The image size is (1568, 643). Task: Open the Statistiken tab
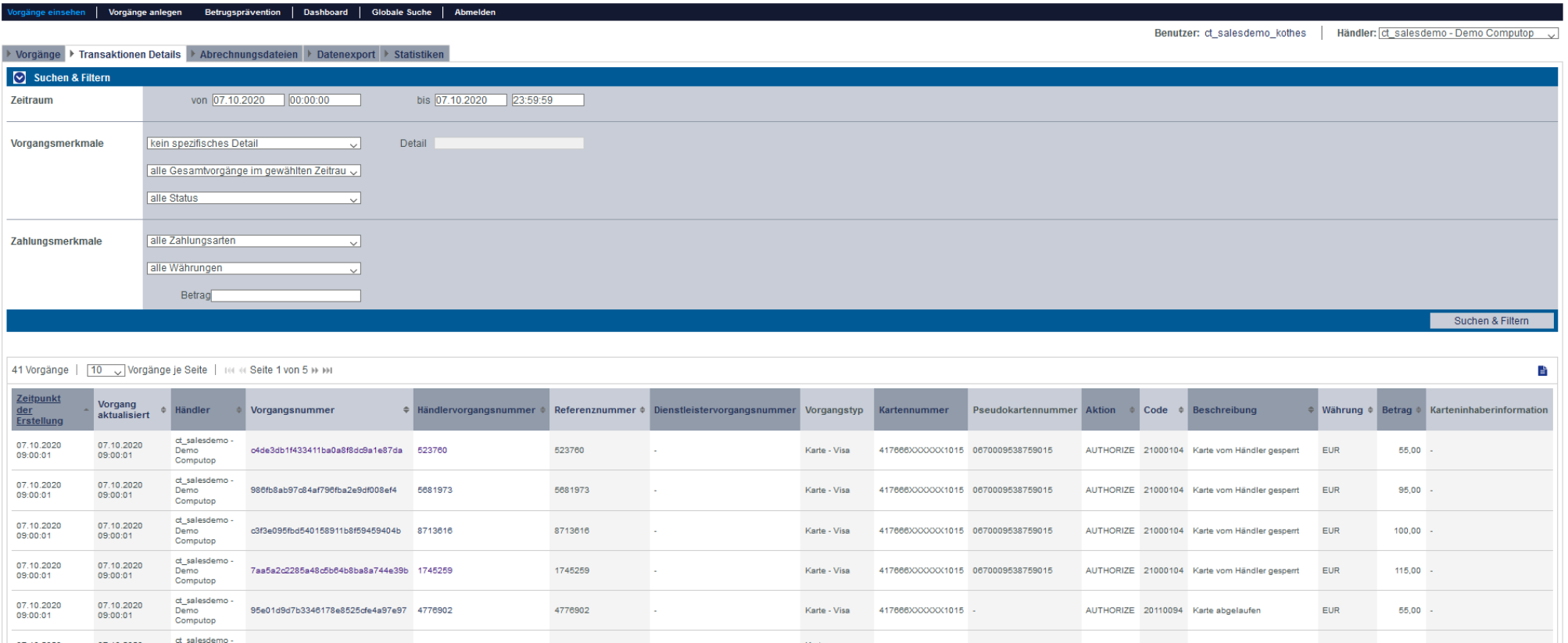click(x=418, y=55)
